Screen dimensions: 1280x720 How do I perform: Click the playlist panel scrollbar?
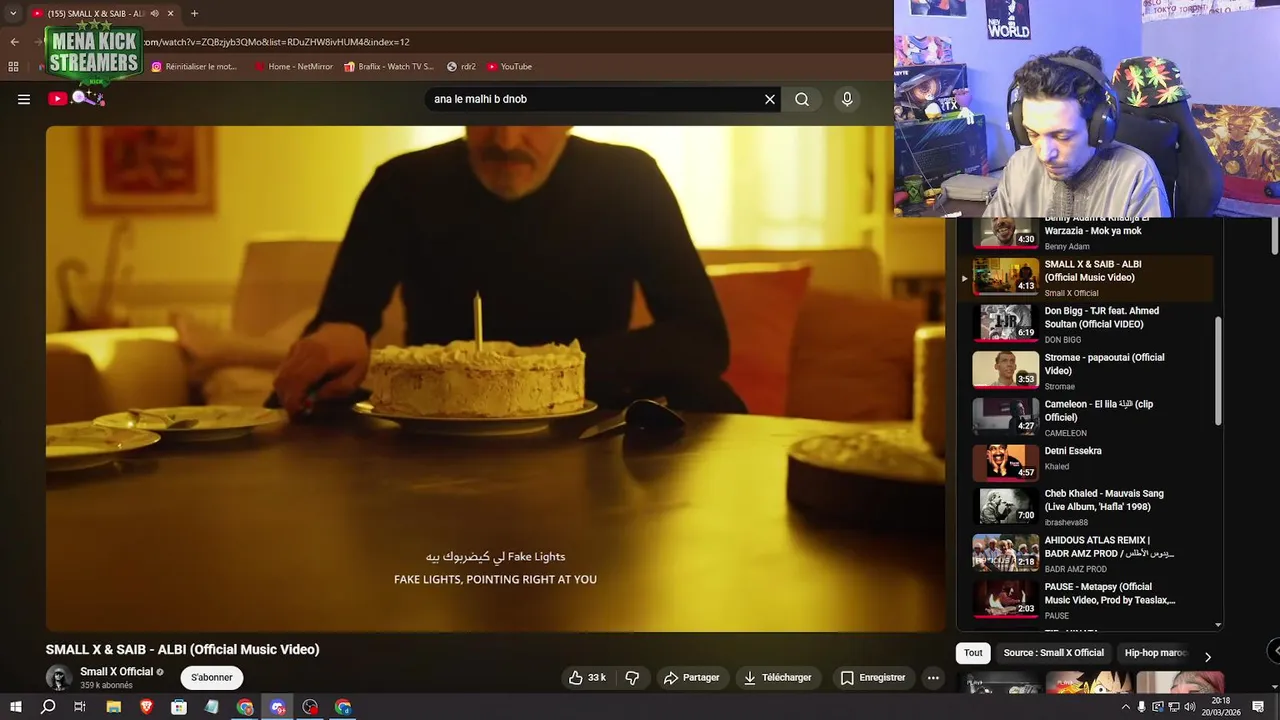pos(1218,370)
